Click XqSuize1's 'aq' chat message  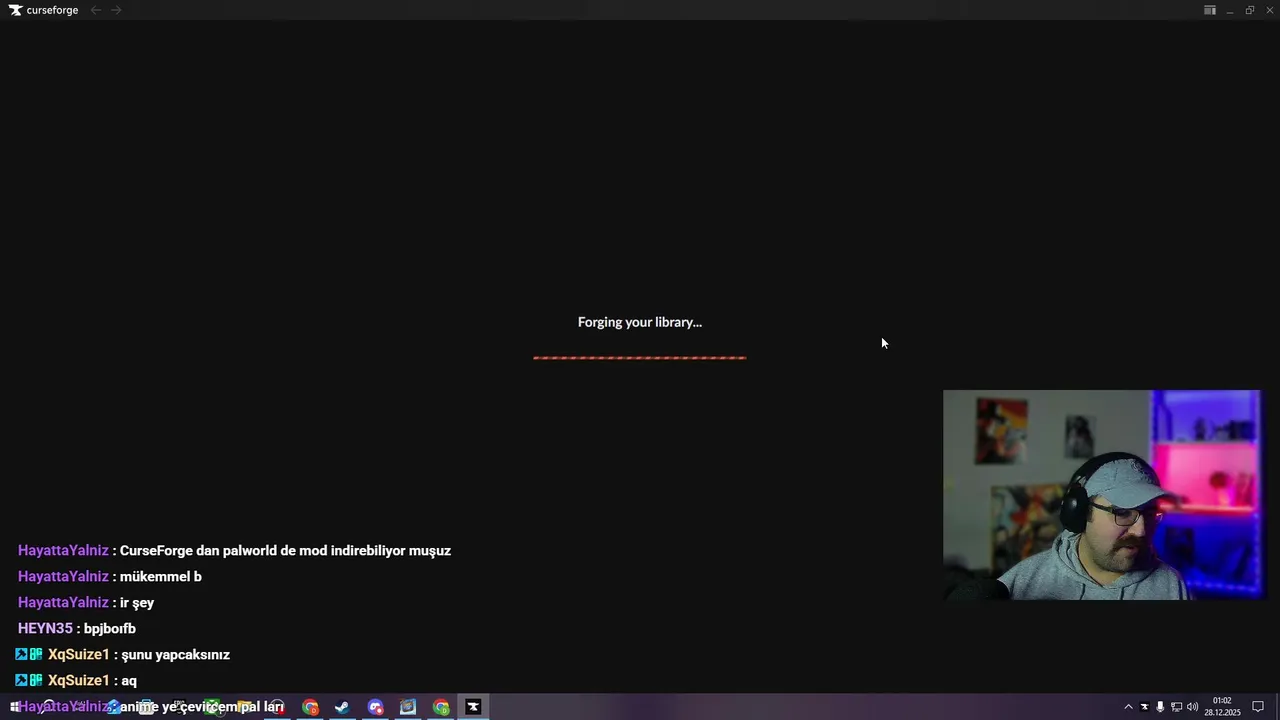tap(129, 681)
